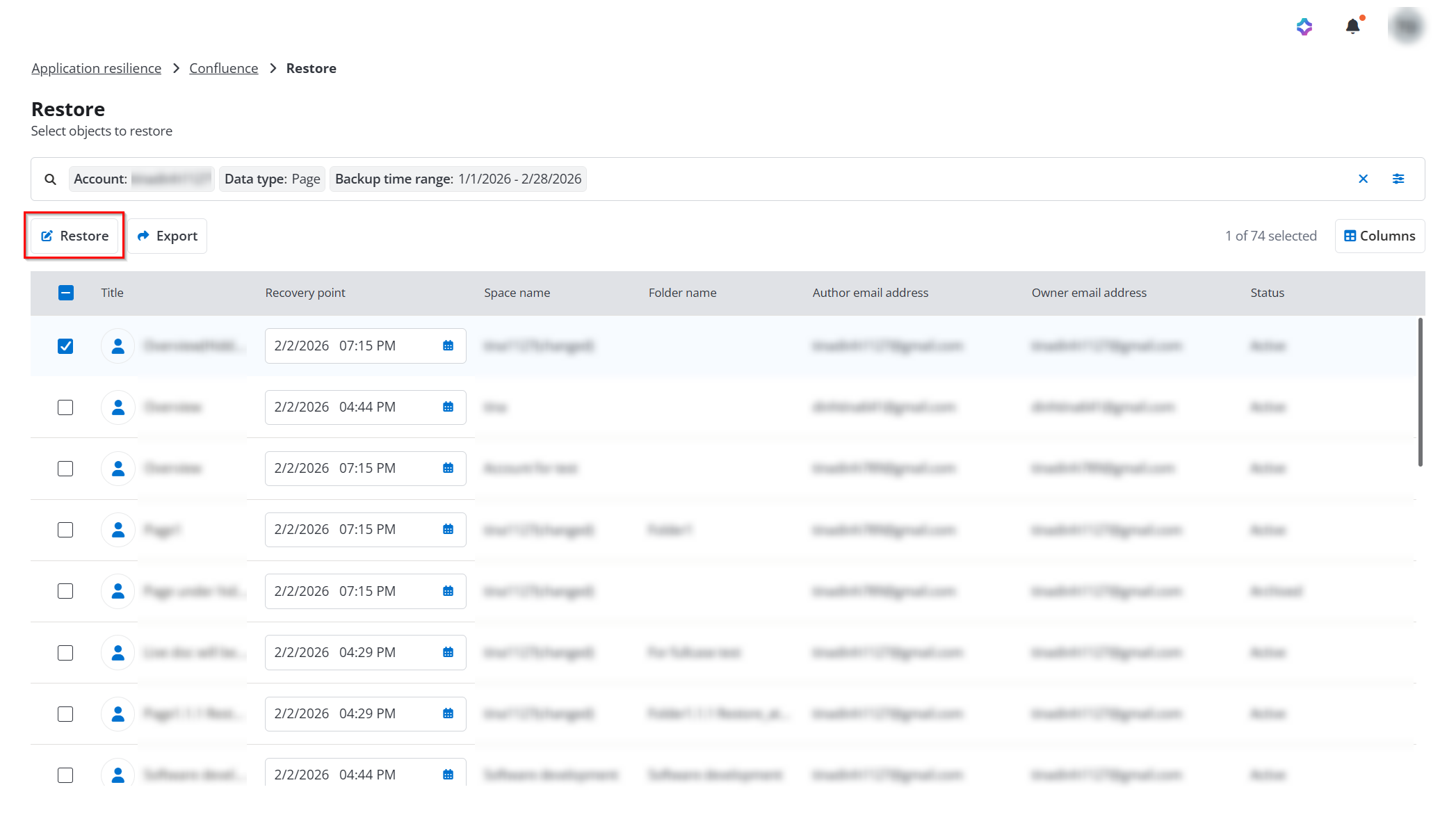Screen dimensions: 1456x817
Task: Select checkbox of second row
Action: pos(65,407)
